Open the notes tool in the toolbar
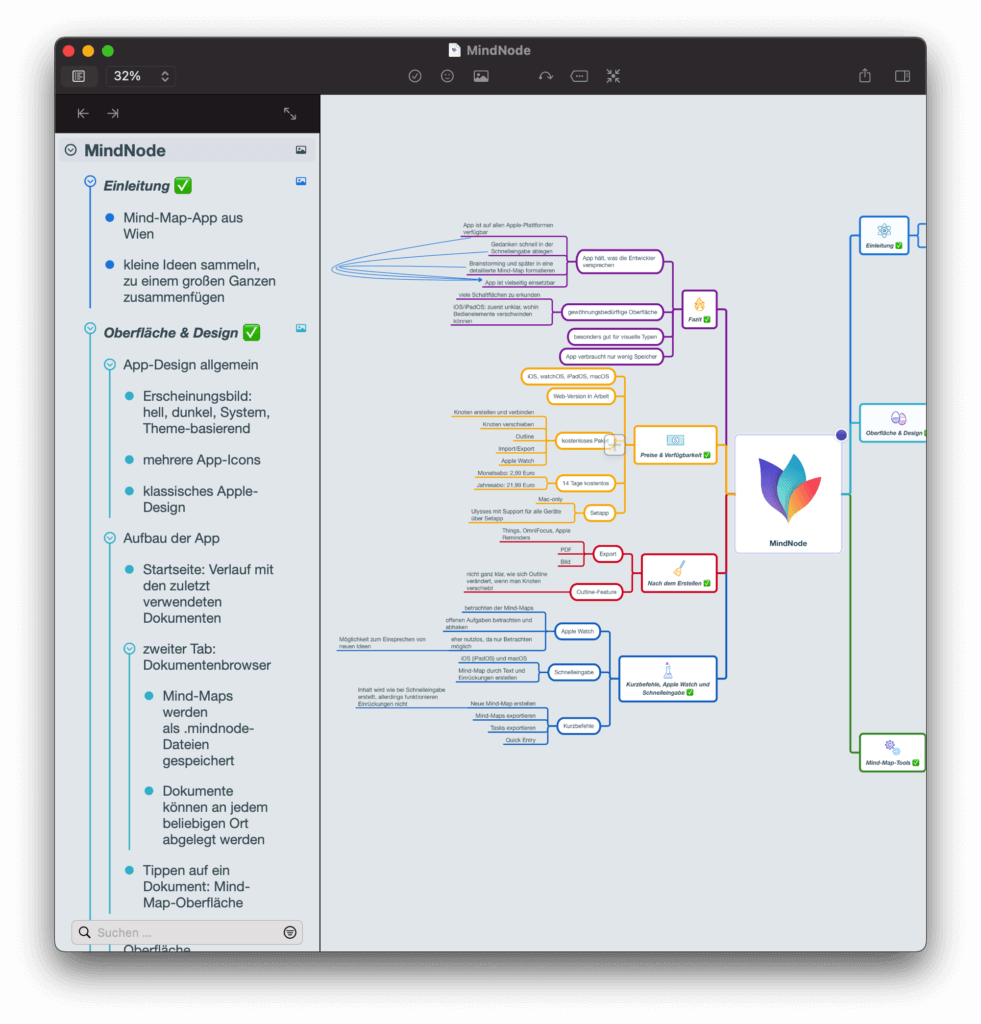Image resolution: width=981 pixels, height=1024 pixels. 579,76
